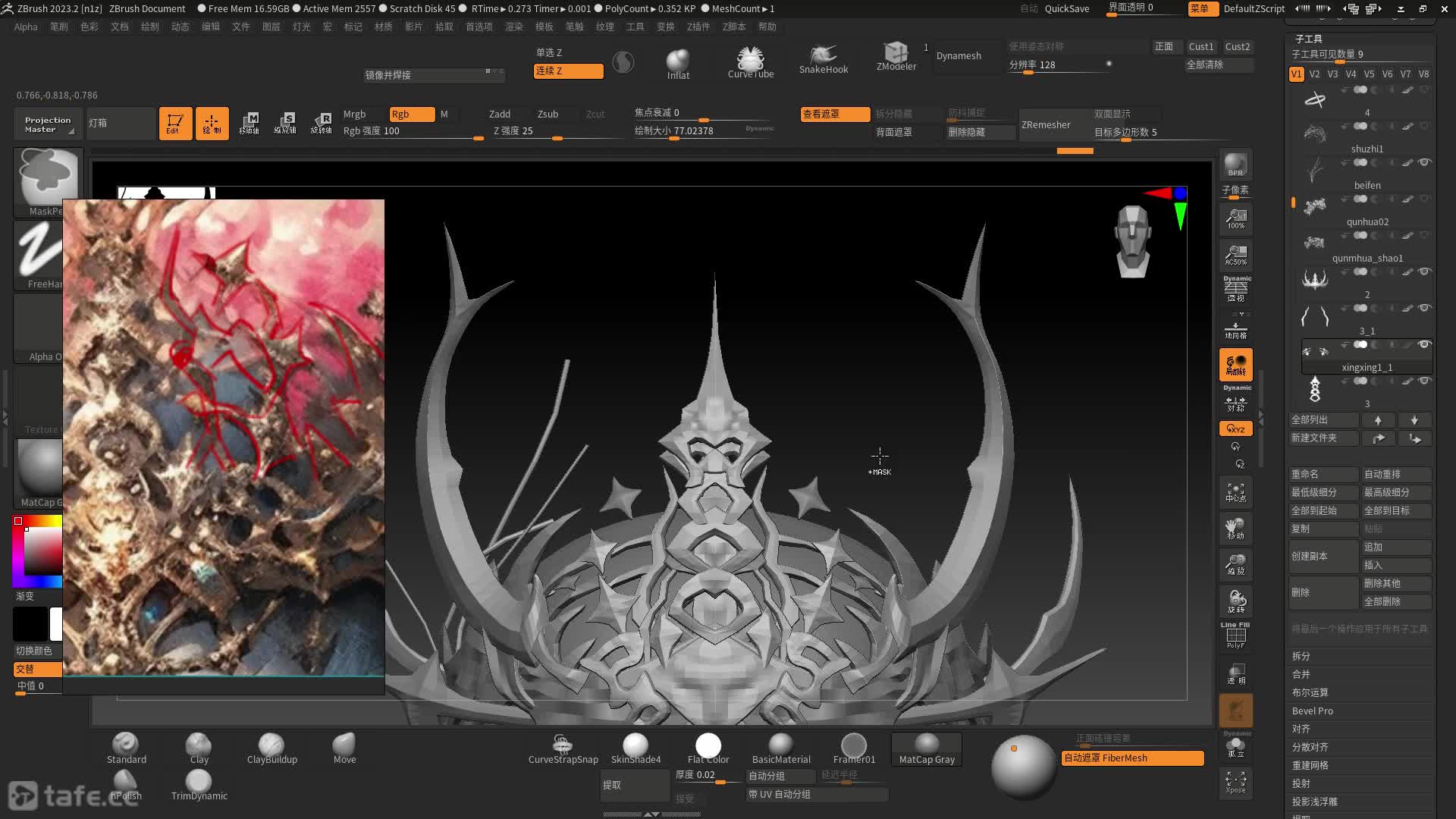Move subtool up with the up arrow
Viewport: 1456px width, 819px height.
(x=1378, y=420)
